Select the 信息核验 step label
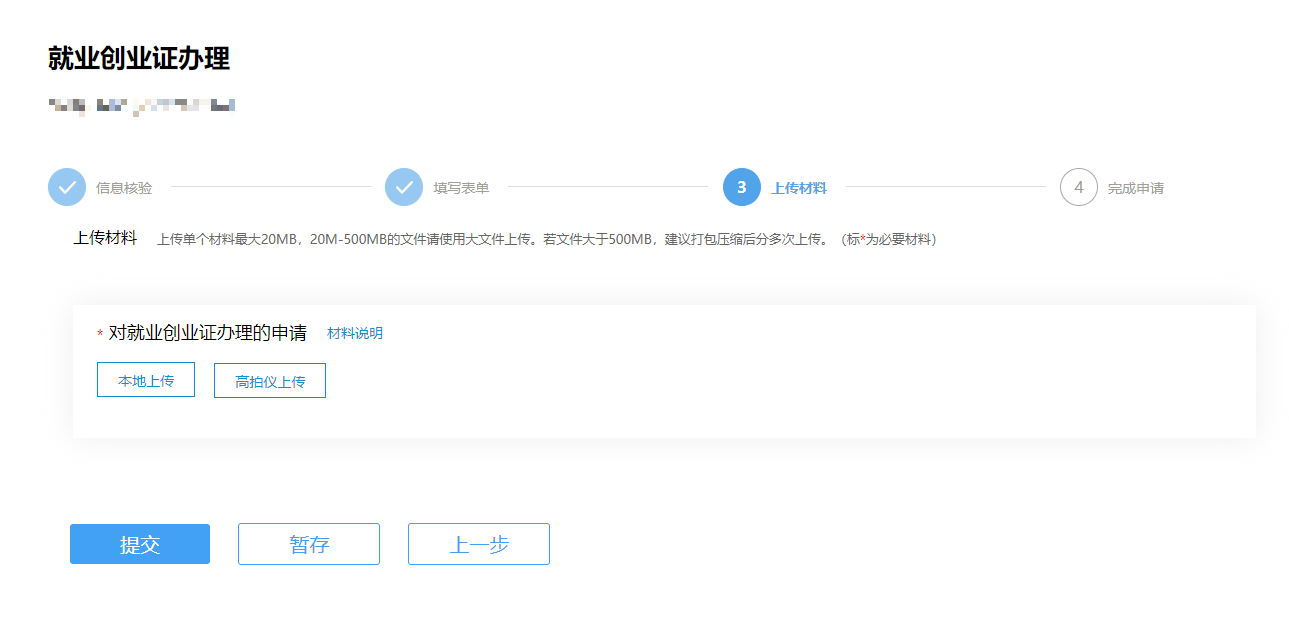Image resolution: width=1289 pixels, height=630 pixels. [124, 188]
